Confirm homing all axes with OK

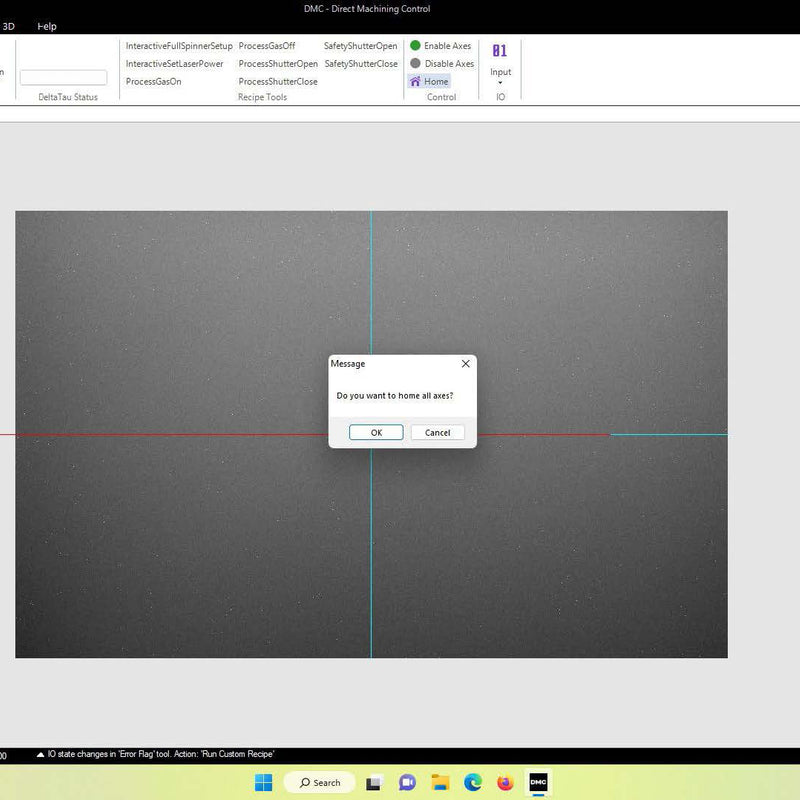point(376,433)
